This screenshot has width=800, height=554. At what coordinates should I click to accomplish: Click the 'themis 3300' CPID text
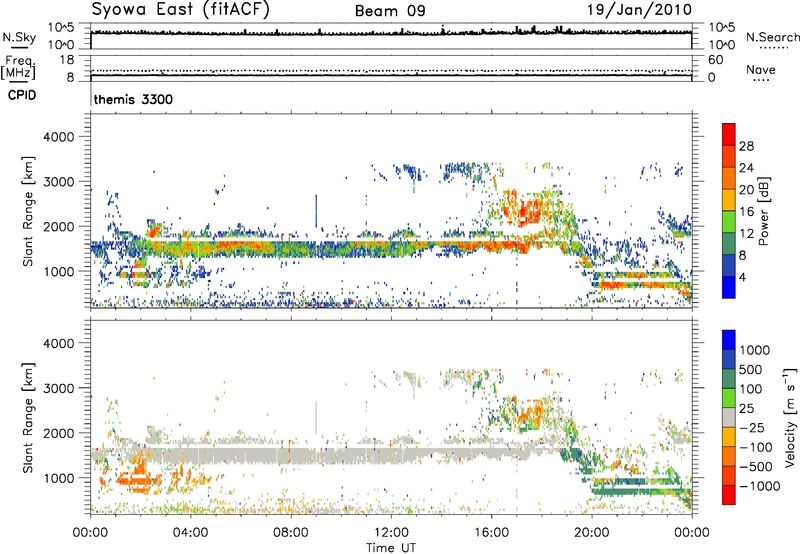click(133, 99)
